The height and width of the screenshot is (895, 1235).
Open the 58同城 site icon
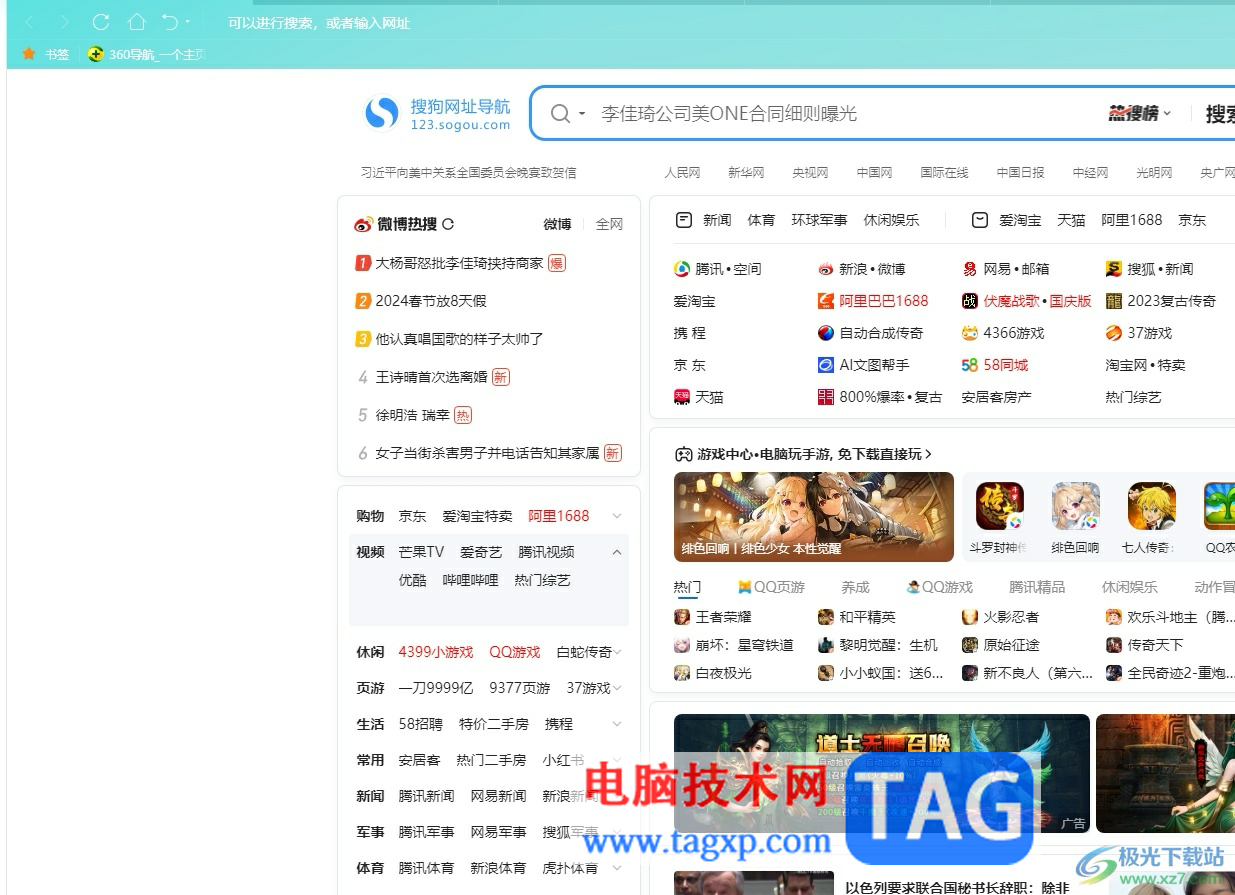(x=969, y=365)
